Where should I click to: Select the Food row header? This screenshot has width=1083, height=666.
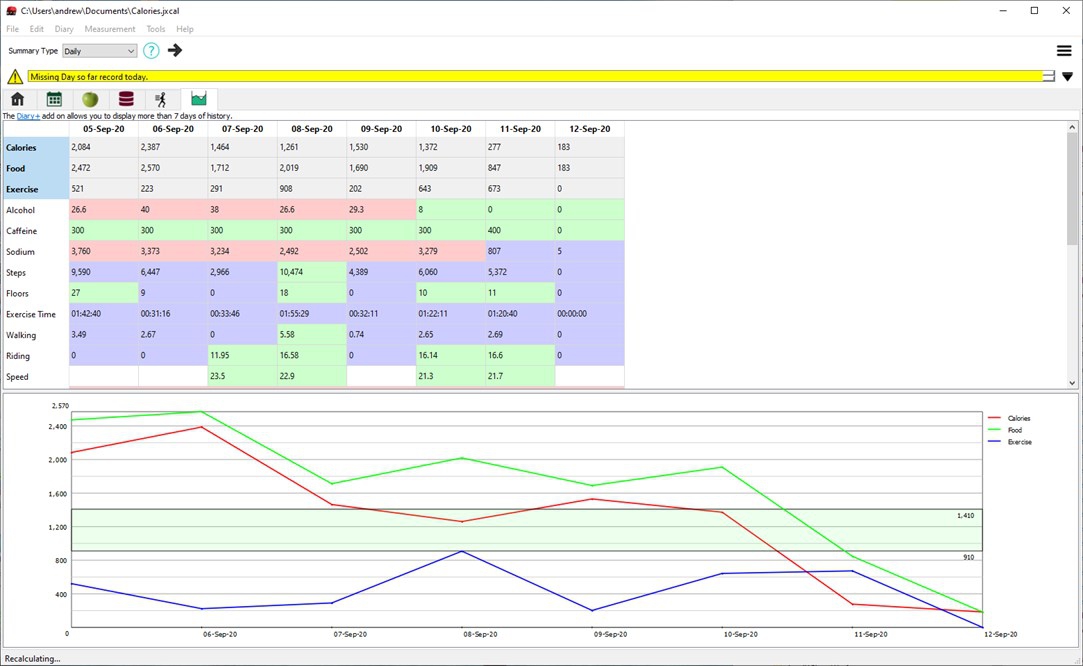click(37, 168)
